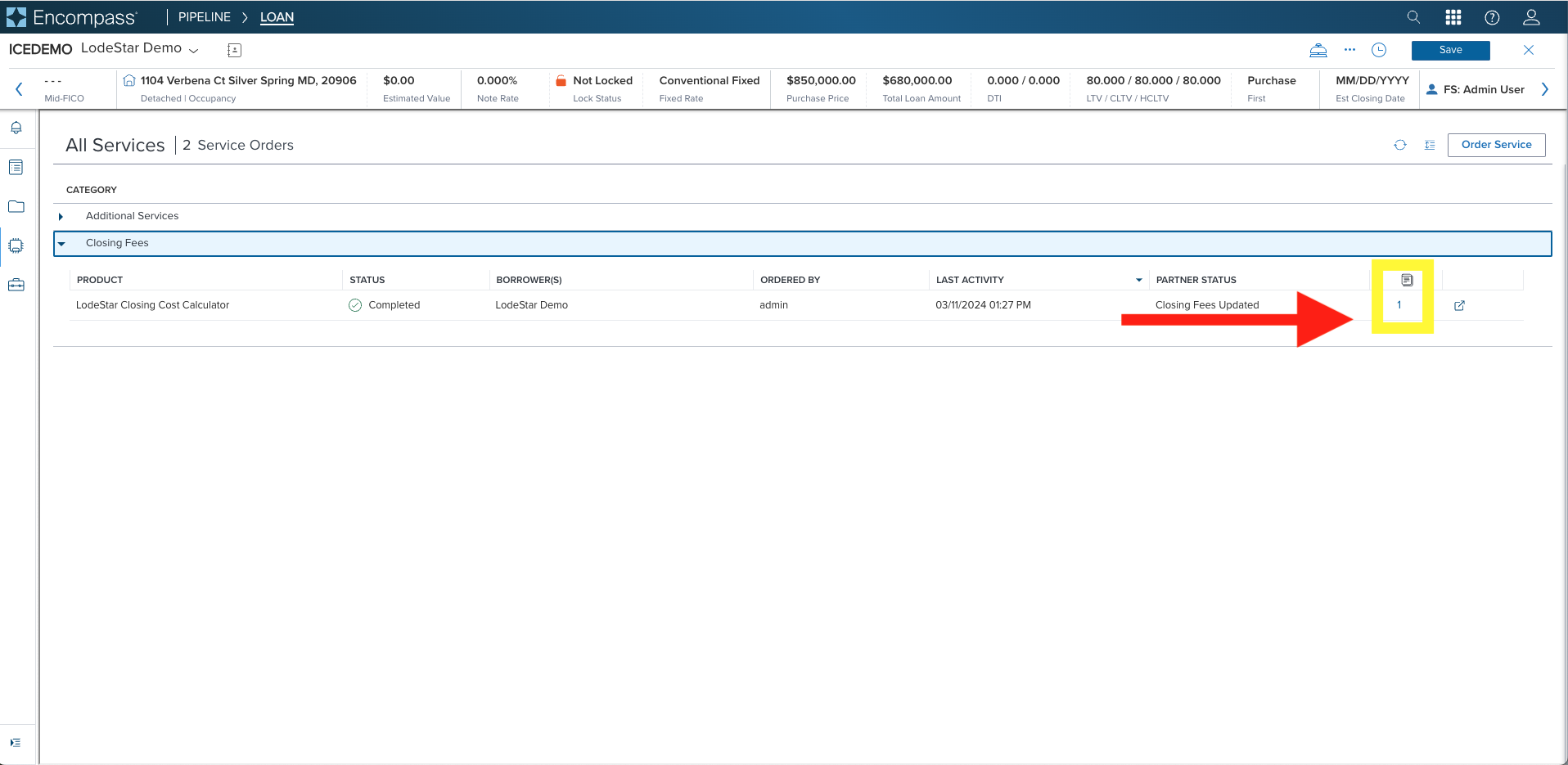Click the 2 Service Orders count text
The image size is (1568, 765).
tap(238, 145)
